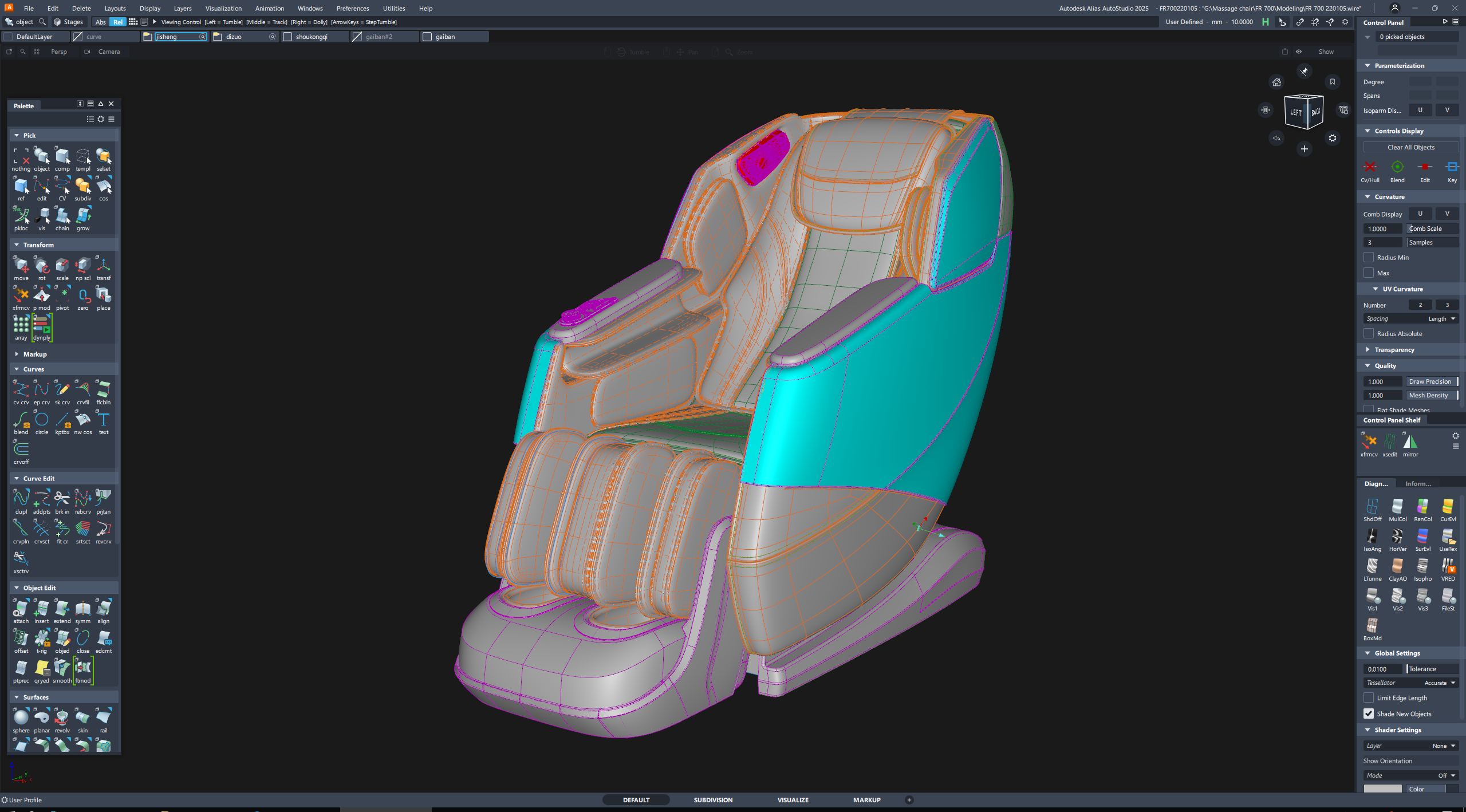Select the sphere tool in Surfaces section
The image size is (1466, 812).
click(x=21, y=718)
